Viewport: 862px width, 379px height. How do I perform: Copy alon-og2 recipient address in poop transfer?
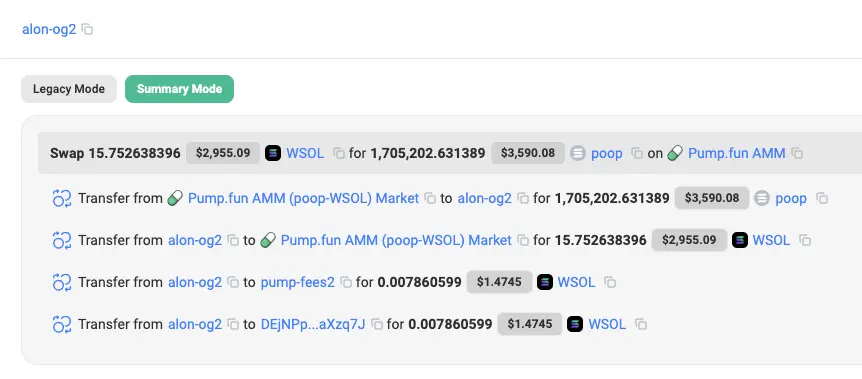[x=523, y=198]
